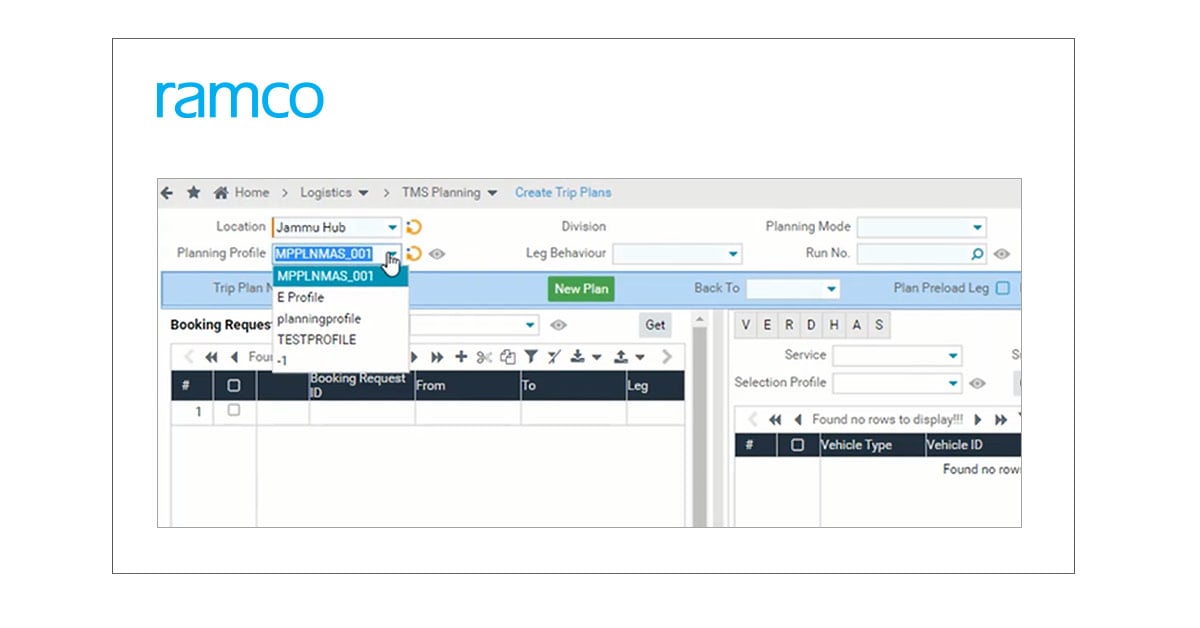1200x628 pixels.
Task: Select E Profile in the dropdown list
Action: (340, 297)
